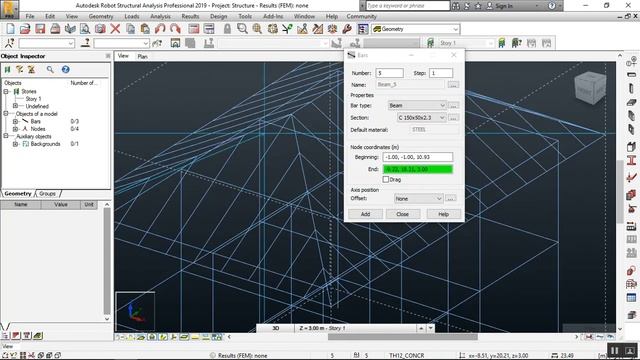This screenshot has height=360, width=640.
Task: Open the Analysis menu
Action: coord(160,16)
